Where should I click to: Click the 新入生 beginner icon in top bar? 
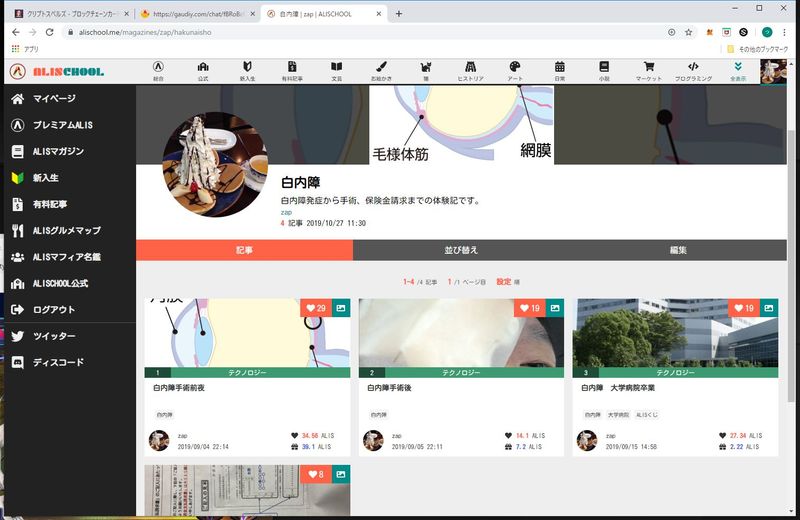point(247,70)
